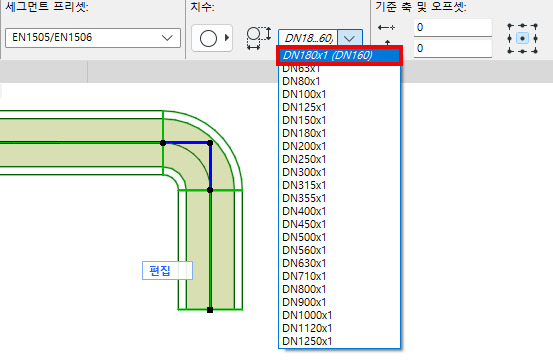Choose DN180x1 from the size list
This screenshot has height=360, width=553.
339,133
